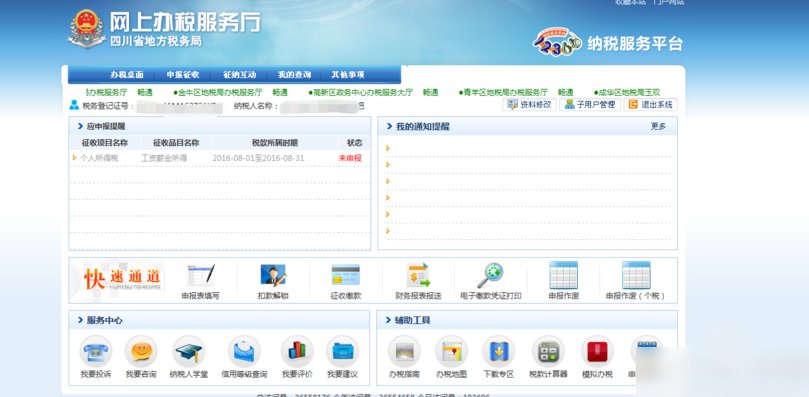The width and height of the screenshot is (809, 397).
Task: Click 我要建议 folder icon
Action: (342, 352)
